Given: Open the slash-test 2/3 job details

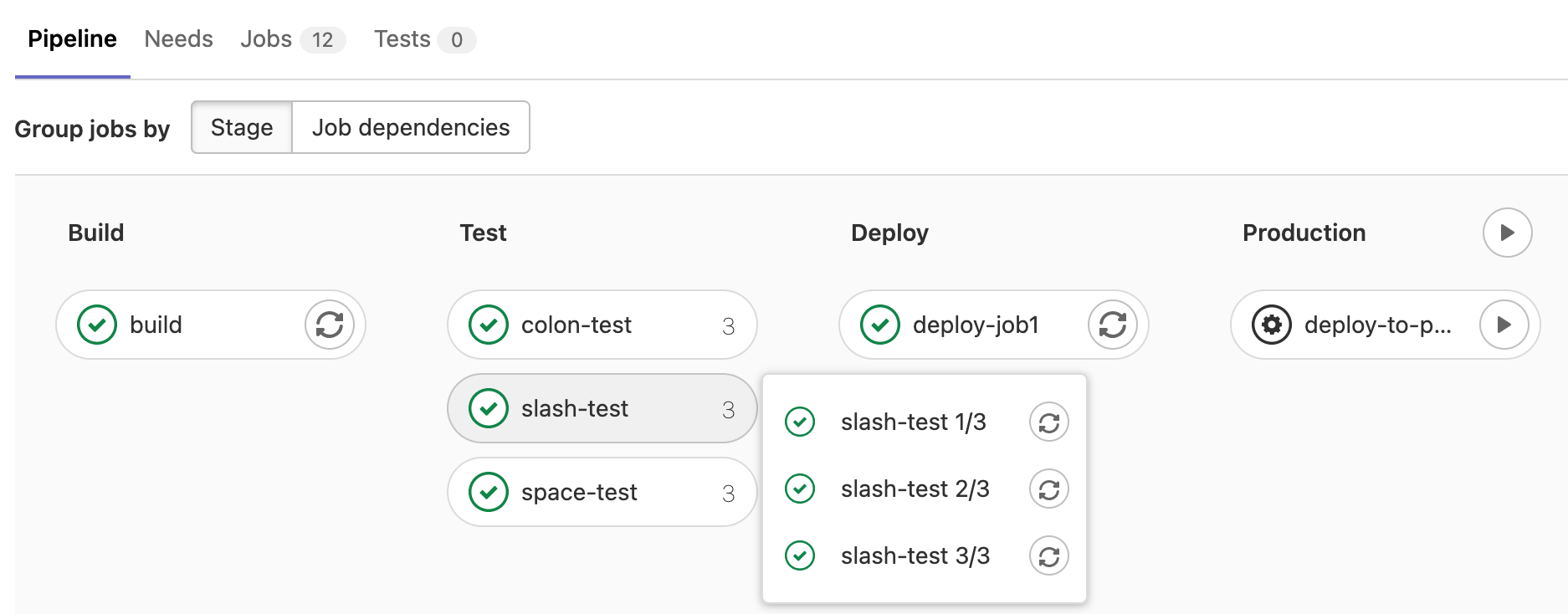Looking at the screenshot, I should 915,489.
